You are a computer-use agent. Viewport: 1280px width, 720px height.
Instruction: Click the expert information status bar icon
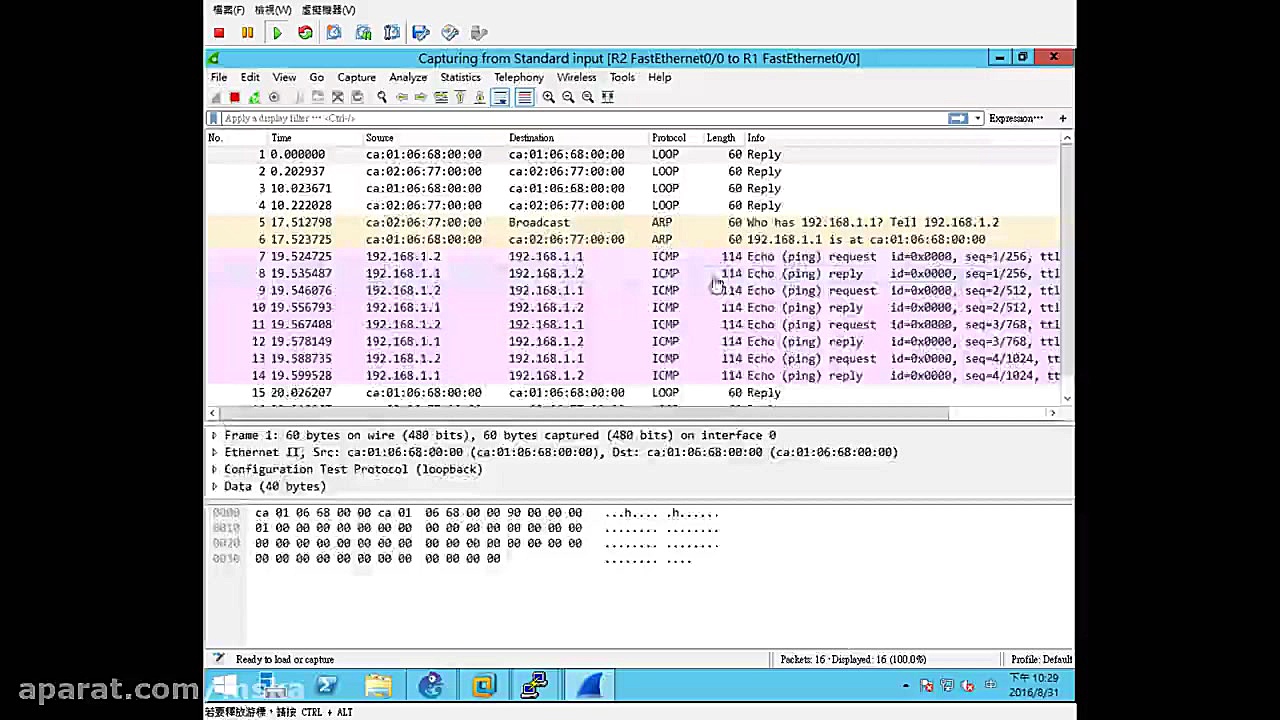(219, 659)
